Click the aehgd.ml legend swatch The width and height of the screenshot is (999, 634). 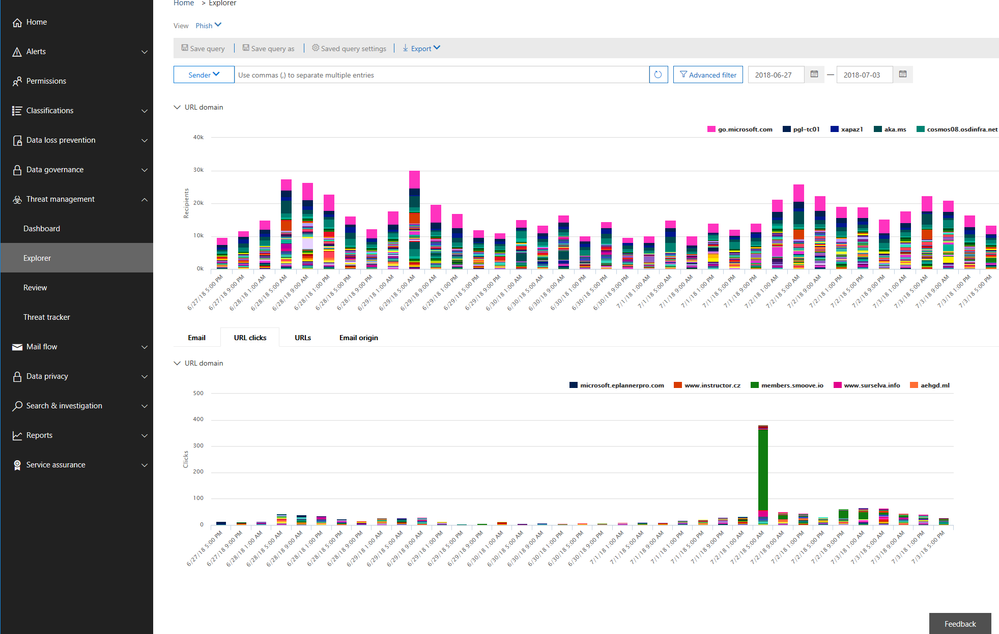[914, 385]
